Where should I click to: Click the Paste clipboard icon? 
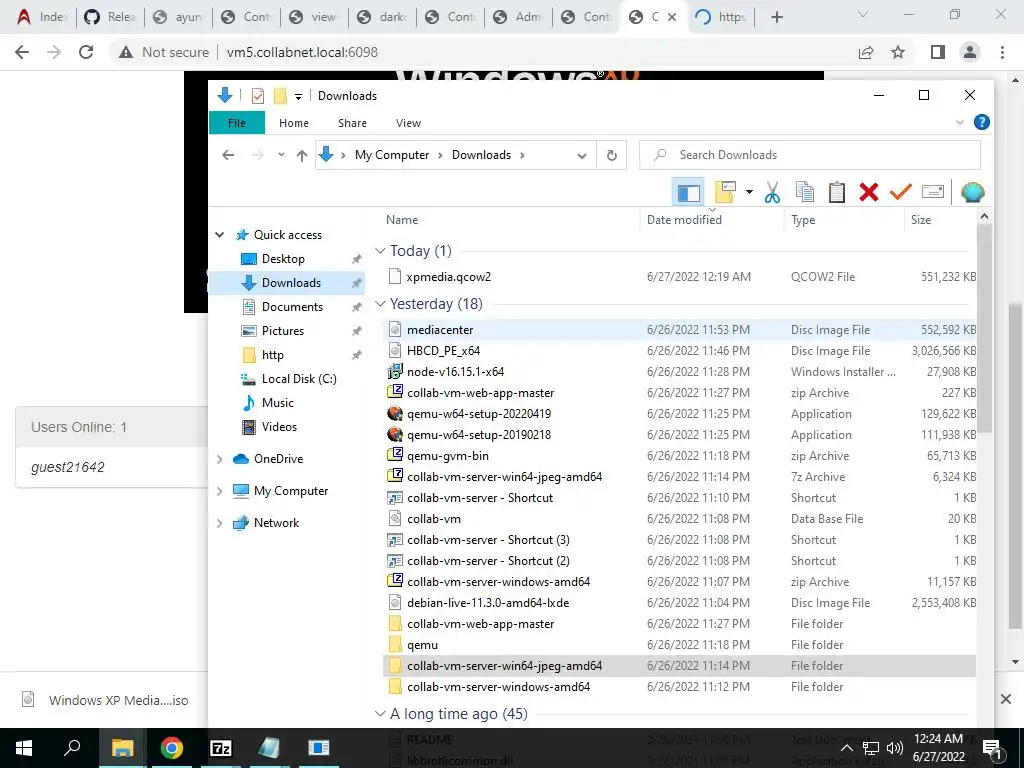(837, 193)
